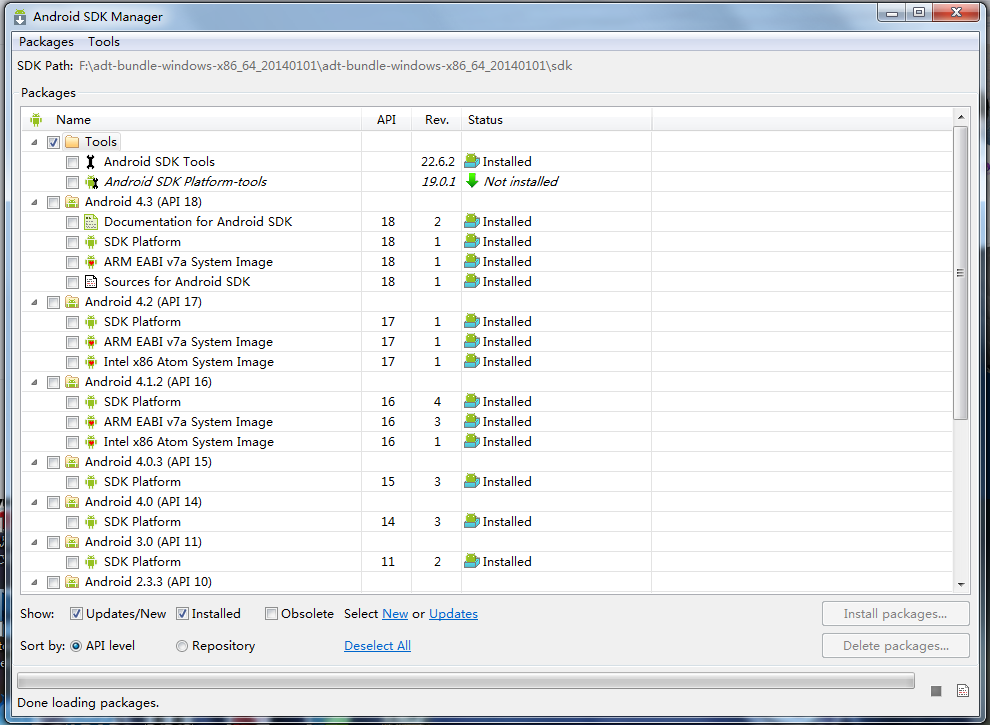Screen dimensions: 990x725
Task: Collapse the Android 4.0 (API 14) group
Action: pyautogui.click(x=34, y=502)
